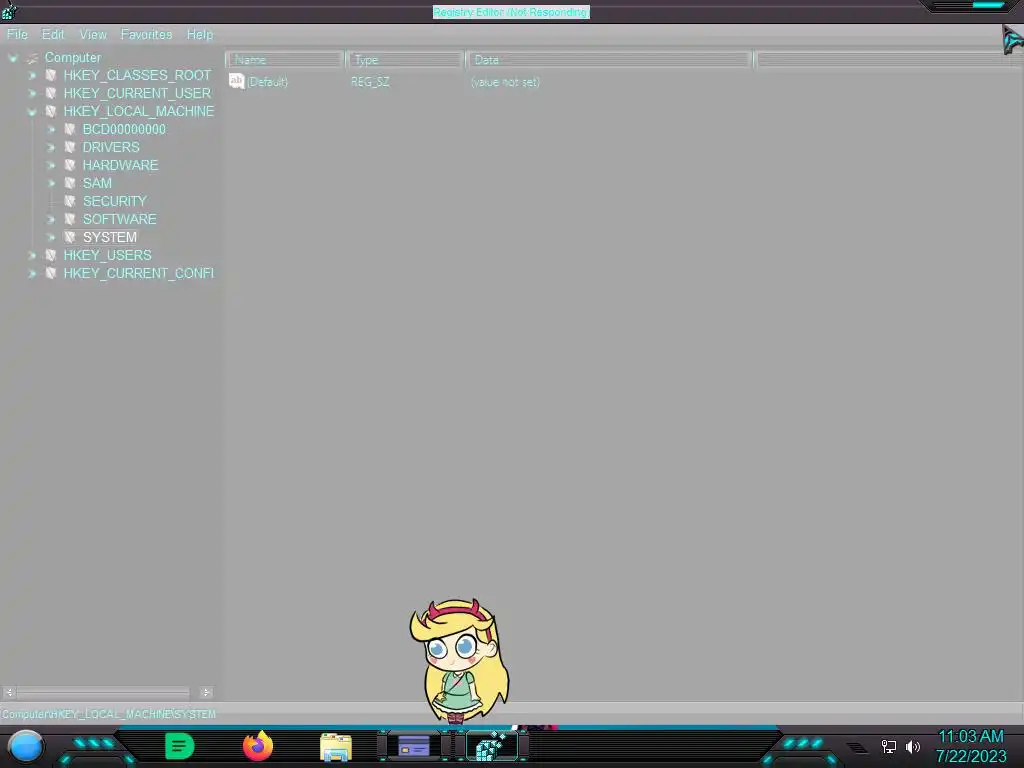Click the SECURITY key icon
Image resolution: width=1024 pixels, height=768 pixels.
69,201
